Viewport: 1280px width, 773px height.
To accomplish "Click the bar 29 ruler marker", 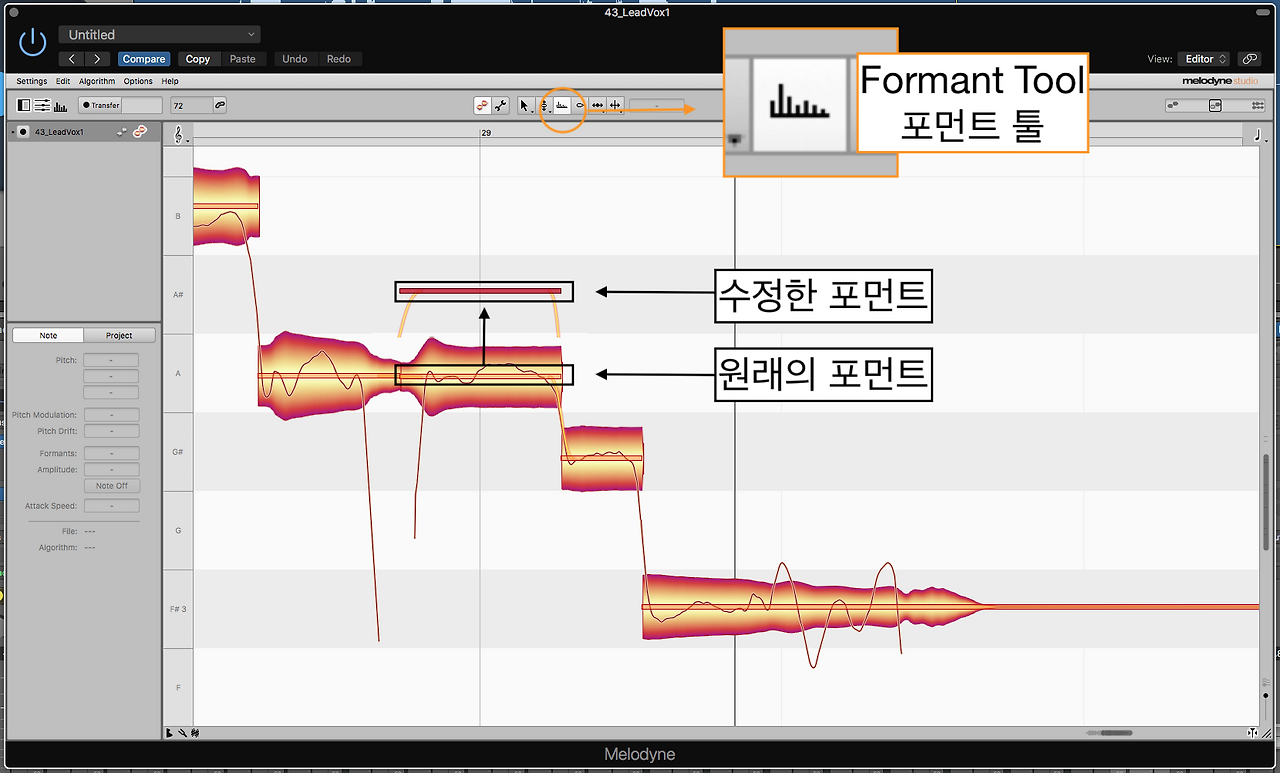I will tap(486, 133).
